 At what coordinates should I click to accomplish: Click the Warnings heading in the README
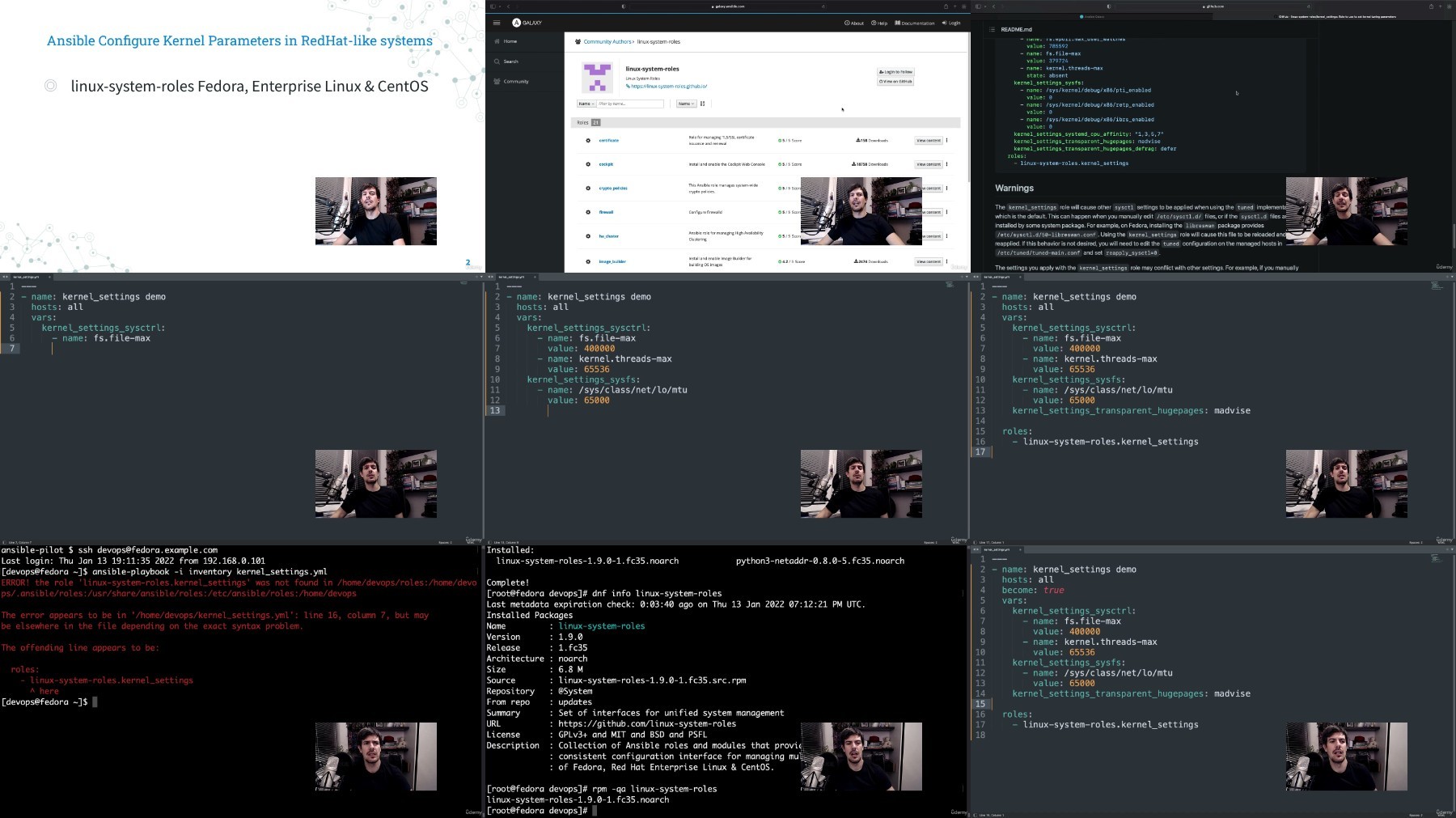point(1014,188)
